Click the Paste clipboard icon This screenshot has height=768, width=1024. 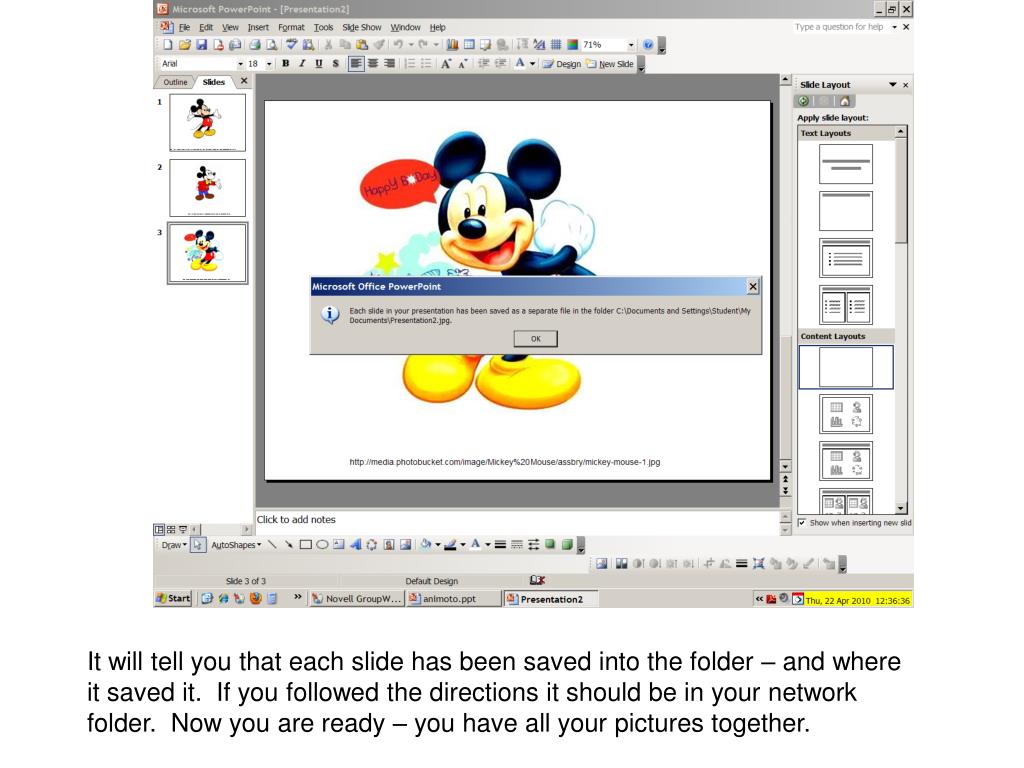coord(362,45)
